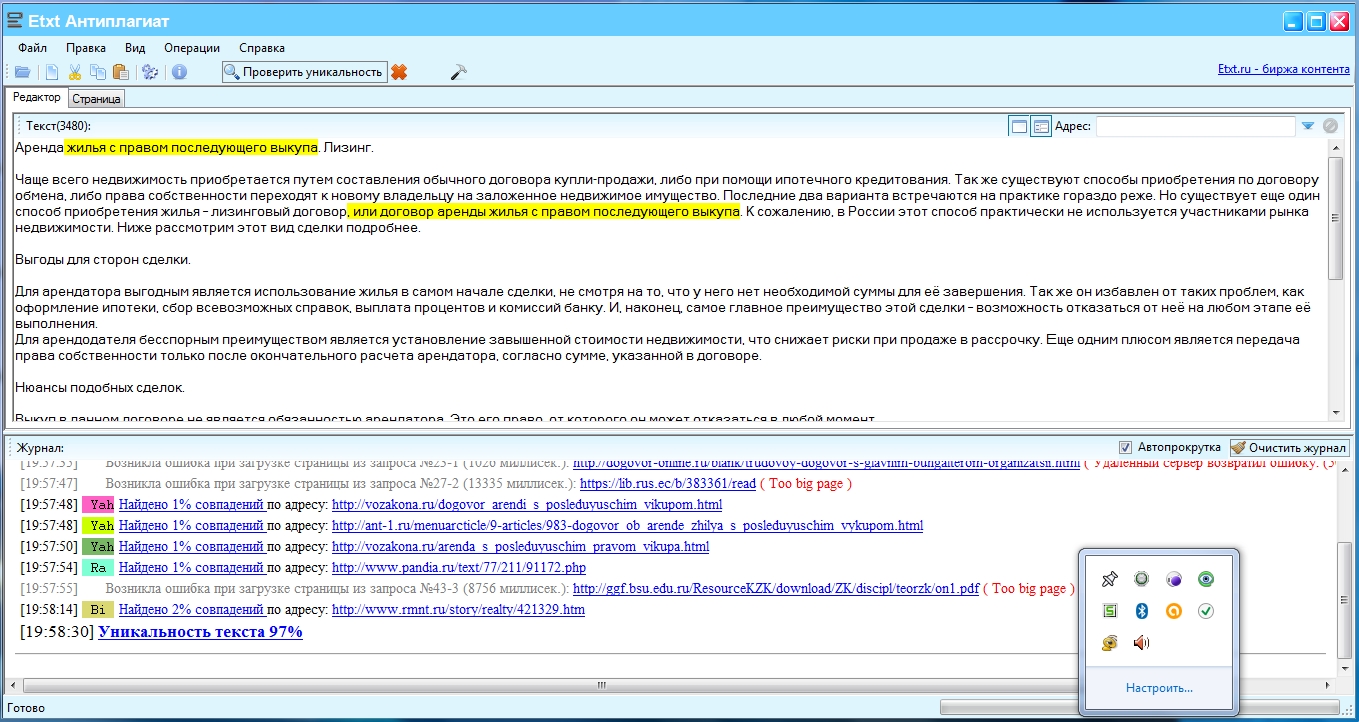Click the pushpin icon in the tray popup
Screen dimensions: 1359x722
[1109, 579]
